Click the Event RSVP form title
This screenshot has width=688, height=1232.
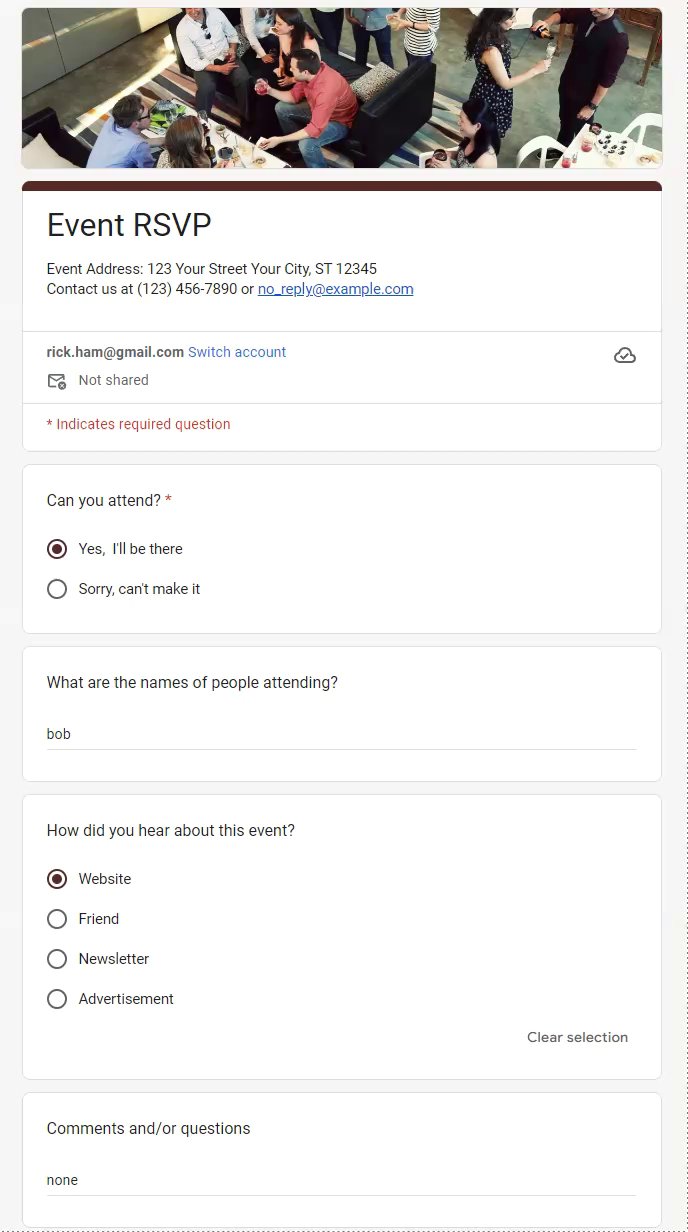coord(129,225)
